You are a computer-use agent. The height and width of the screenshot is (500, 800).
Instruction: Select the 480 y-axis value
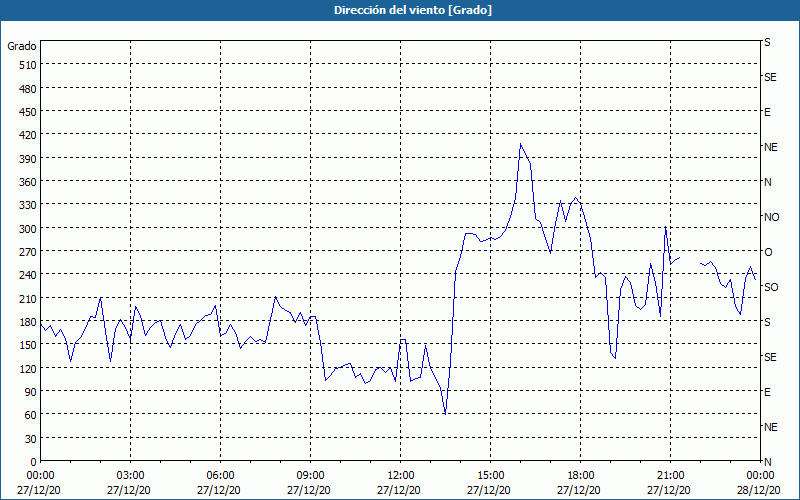pos(28,89)
